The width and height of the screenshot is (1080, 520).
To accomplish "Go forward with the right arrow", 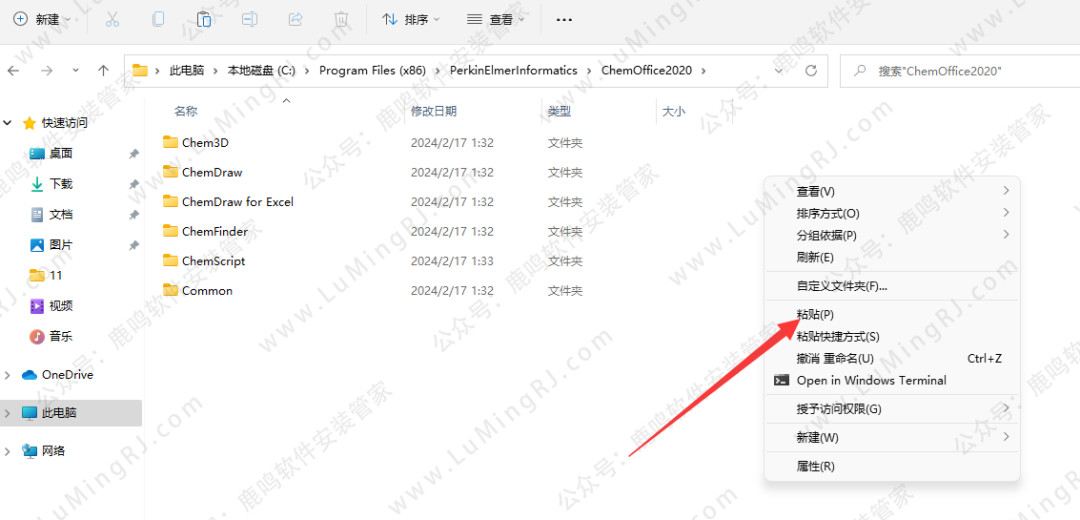I will (46, 70).
